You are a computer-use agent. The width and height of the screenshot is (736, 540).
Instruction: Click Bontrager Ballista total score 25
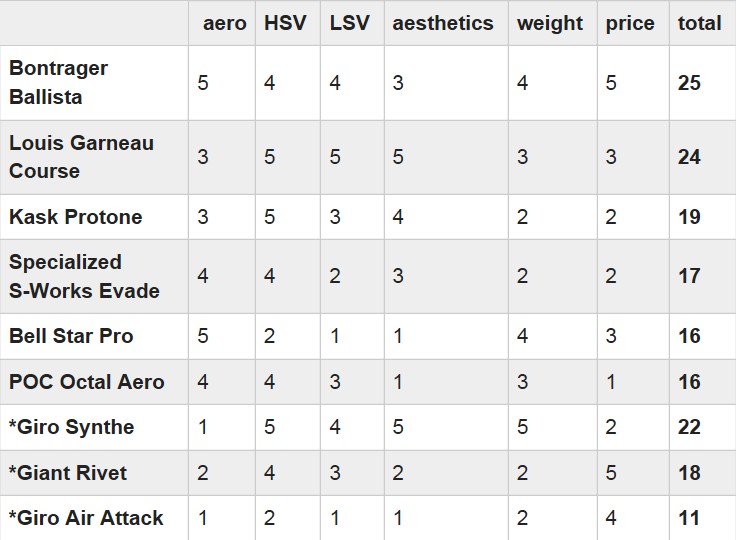click(x=689, y=83)
